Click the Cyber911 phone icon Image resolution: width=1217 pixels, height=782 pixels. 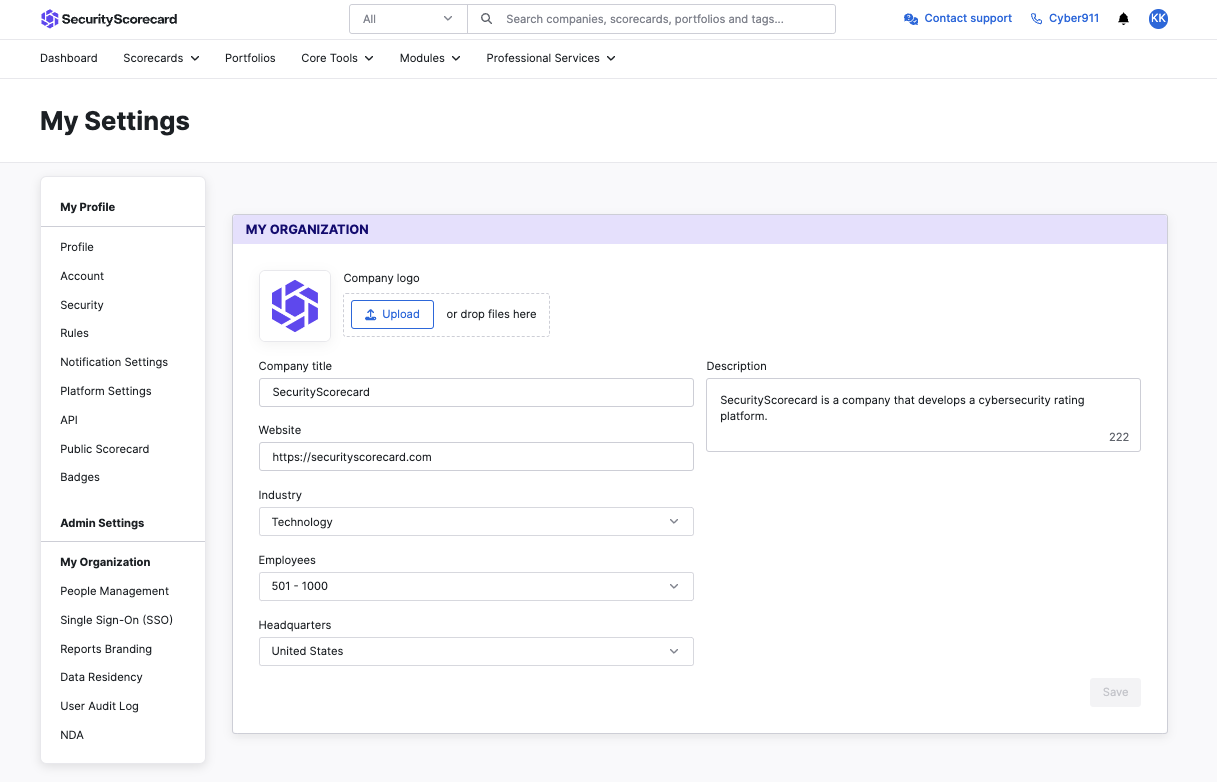click(x=1036, y=19)
